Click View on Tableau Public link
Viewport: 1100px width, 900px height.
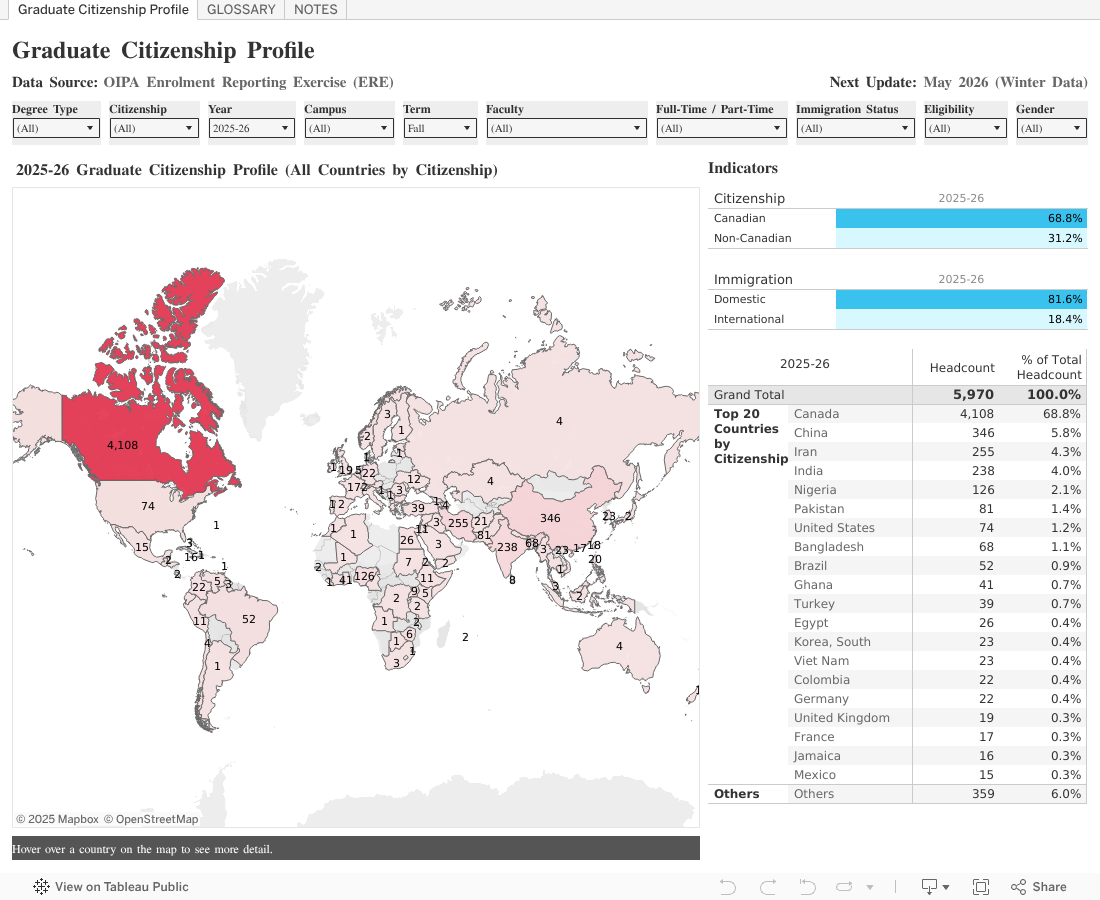[121, 887]
